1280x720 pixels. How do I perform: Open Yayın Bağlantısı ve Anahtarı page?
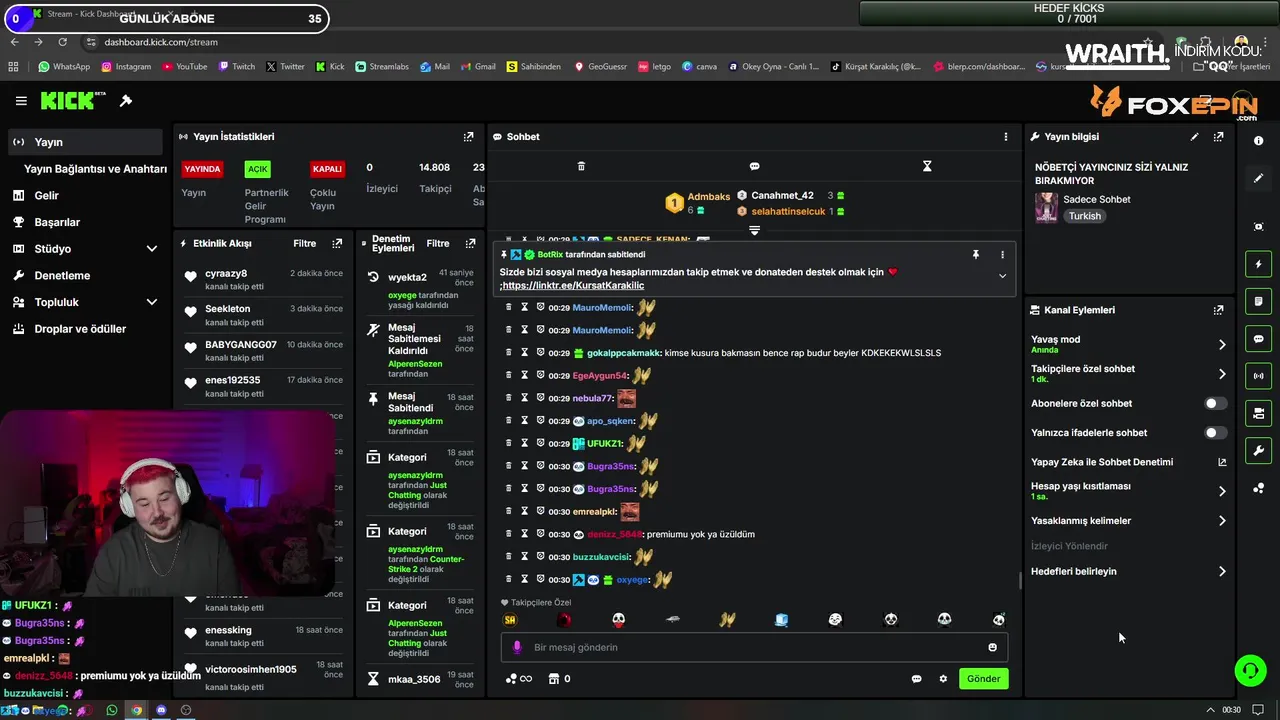pos(95,169)
